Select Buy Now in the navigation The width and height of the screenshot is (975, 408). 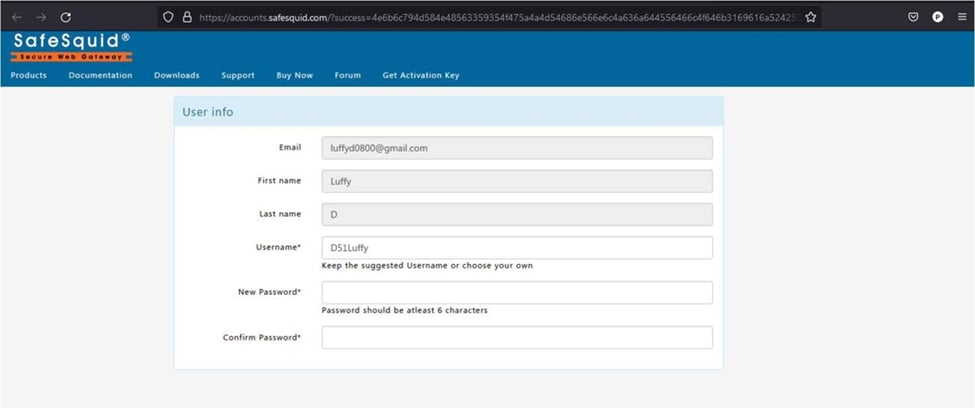pyautogui.click(x=295, y=75)
